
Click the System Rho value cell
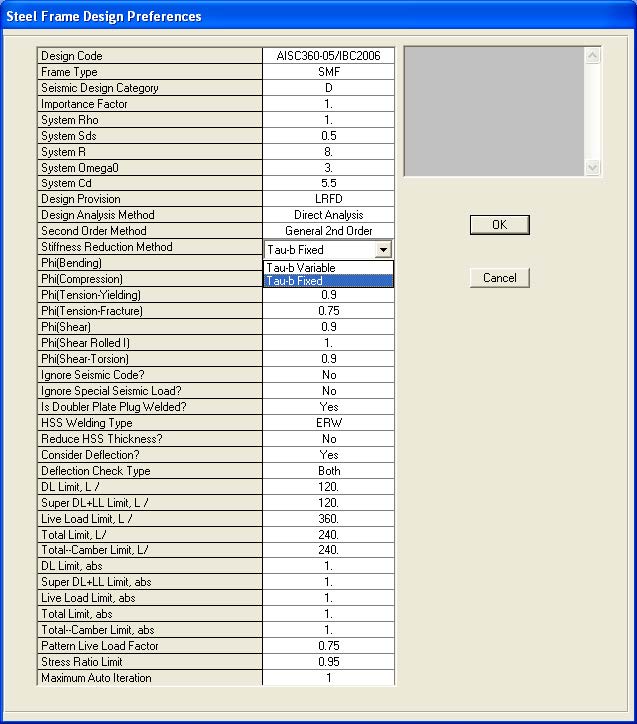[328, 120]
